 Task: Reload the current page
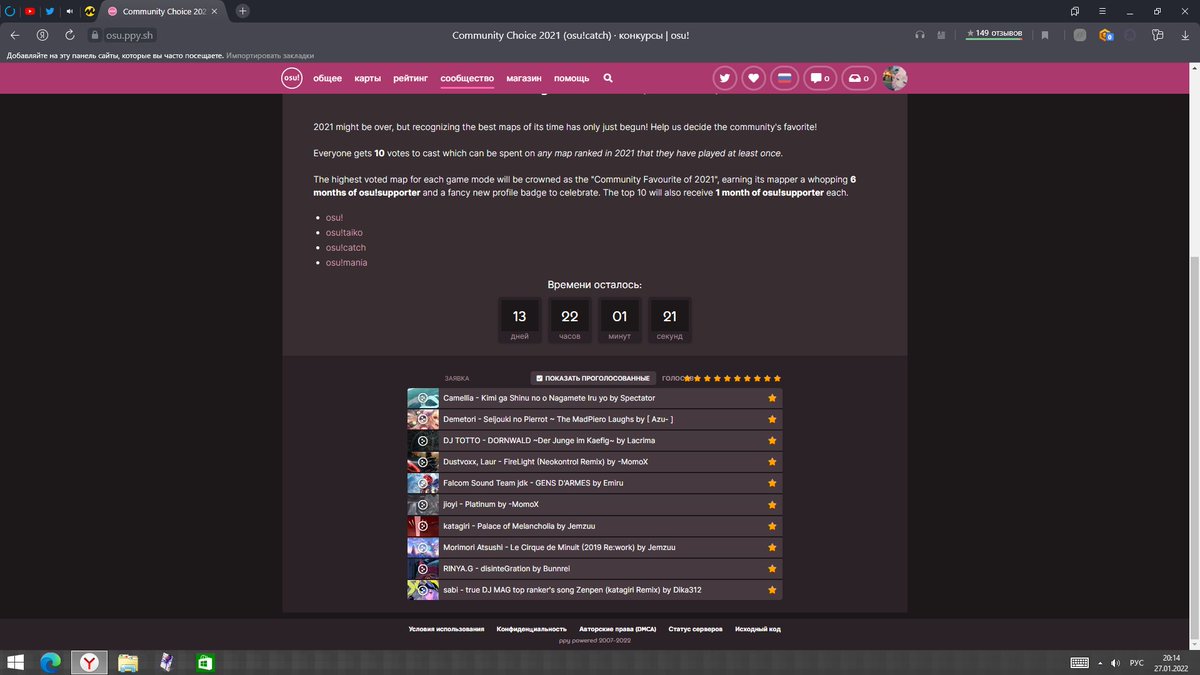pyautogui.click(x=68, y=34)
